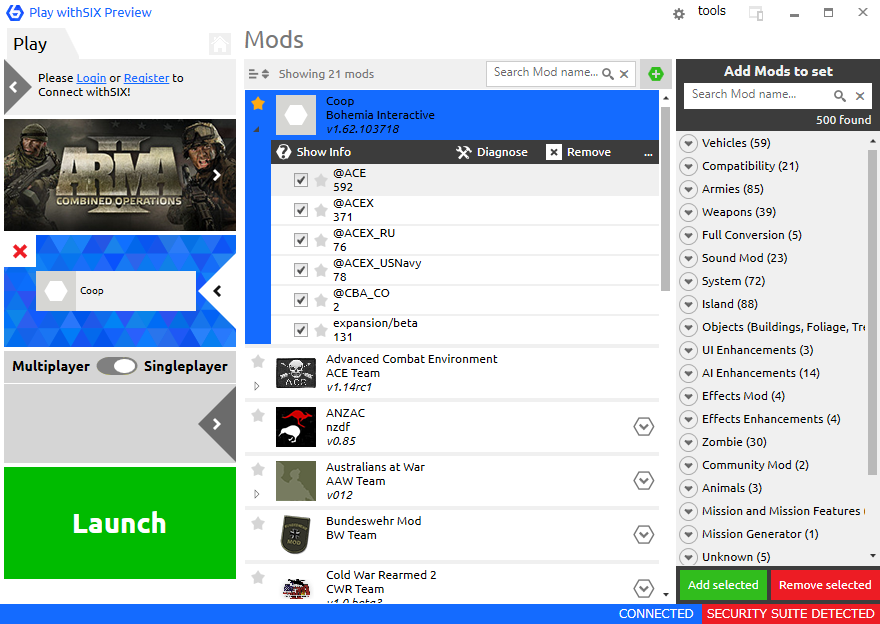Click the Login link
Viewport: 880px width, 624px height.
point(91,78)
